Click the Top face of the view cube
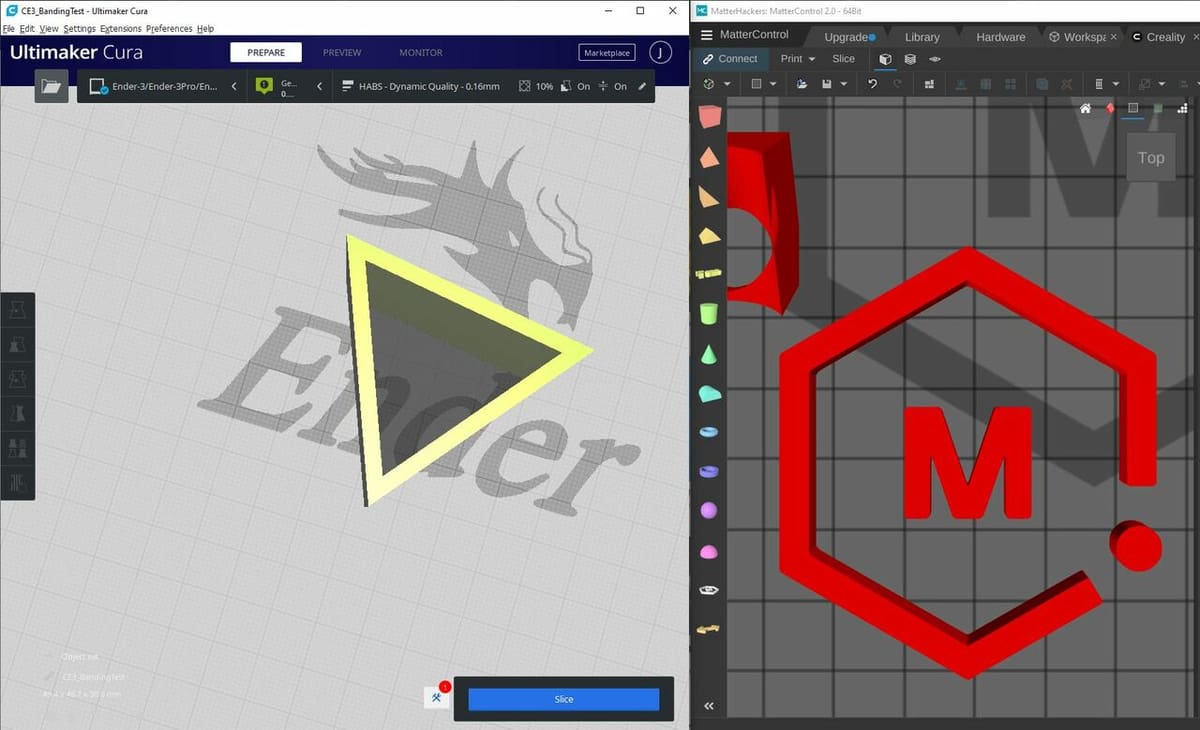The image size is (1200, 730). point(1151,157)
